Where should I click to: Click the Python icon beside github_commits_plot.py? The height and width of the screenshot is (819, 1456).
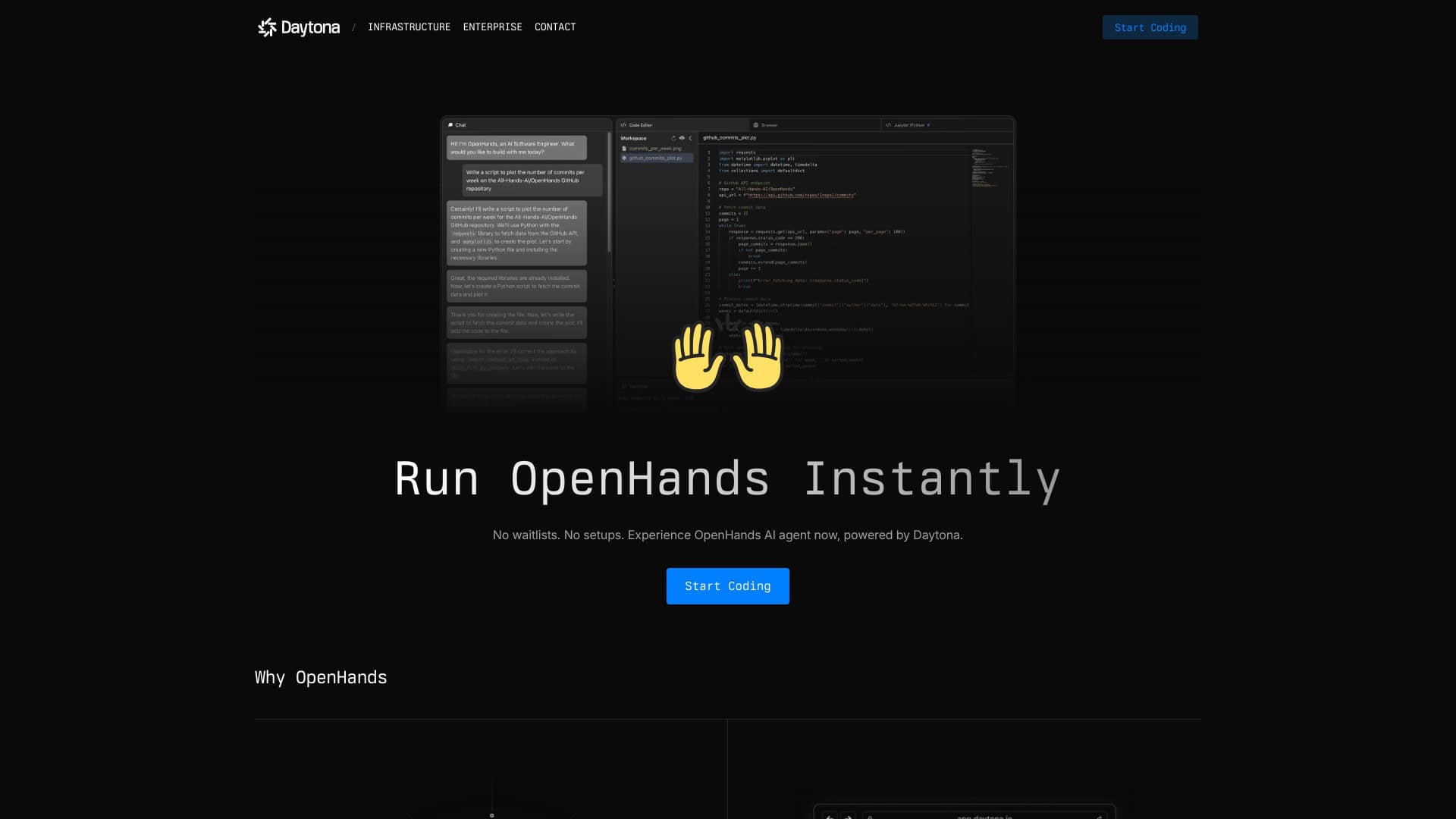pyautogui.click(x=624, y=158)
